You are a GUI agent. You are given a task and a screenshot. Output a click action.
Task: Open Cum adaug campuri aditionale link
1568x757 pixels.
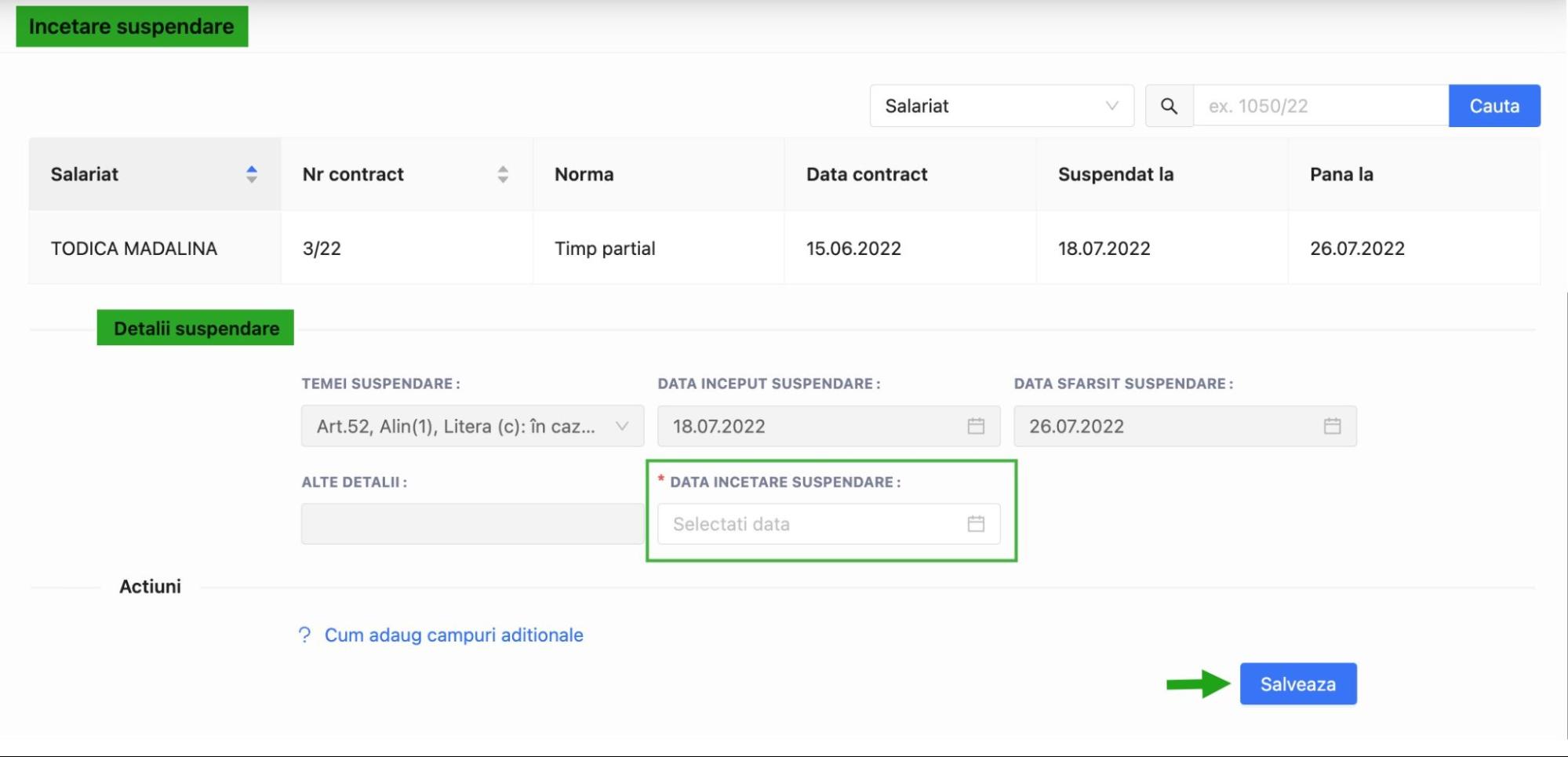[453, 635]
